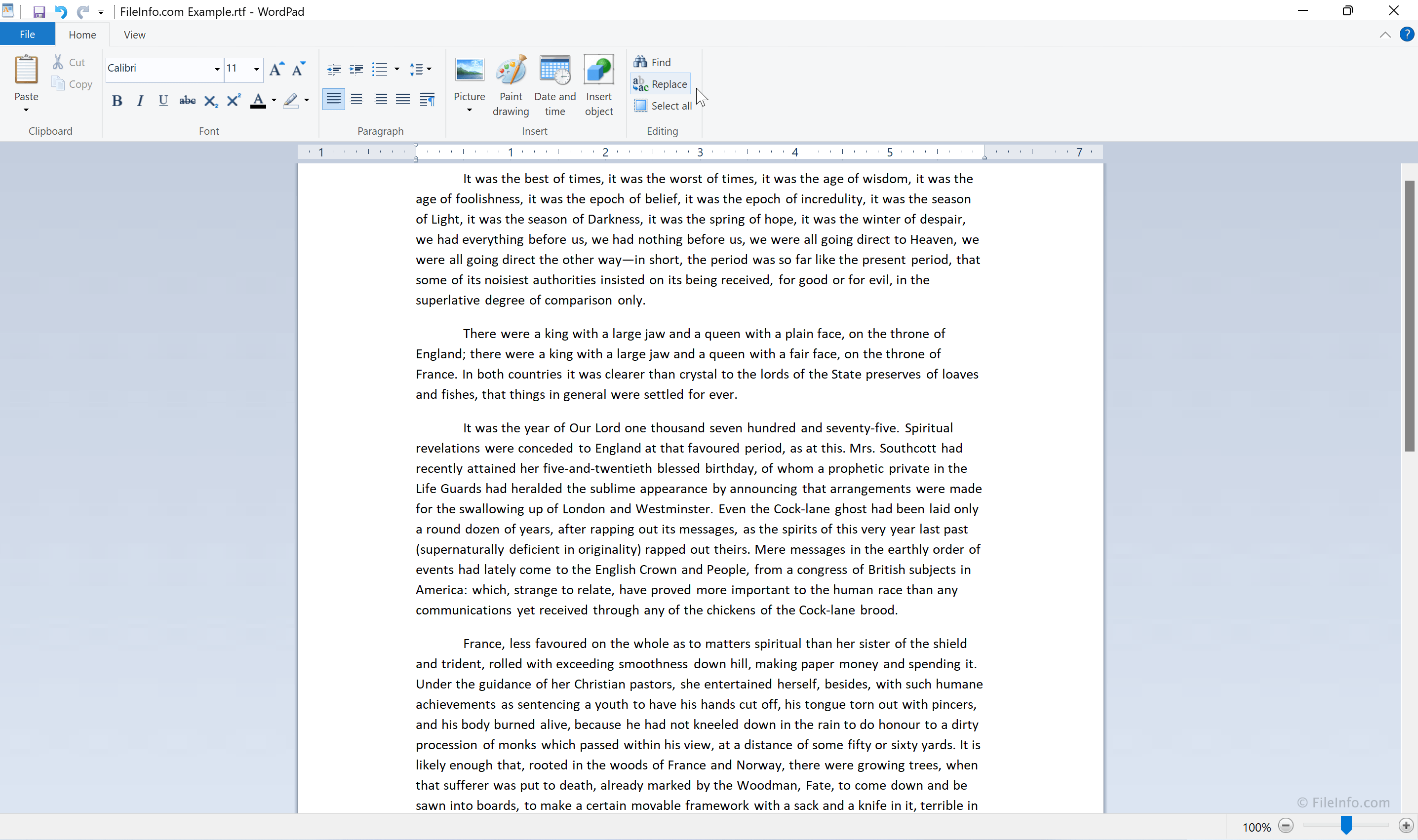This screenshot has height=840, width=1418.
Task: Click the vertical scrollbar thumb
Action: 1410,316
